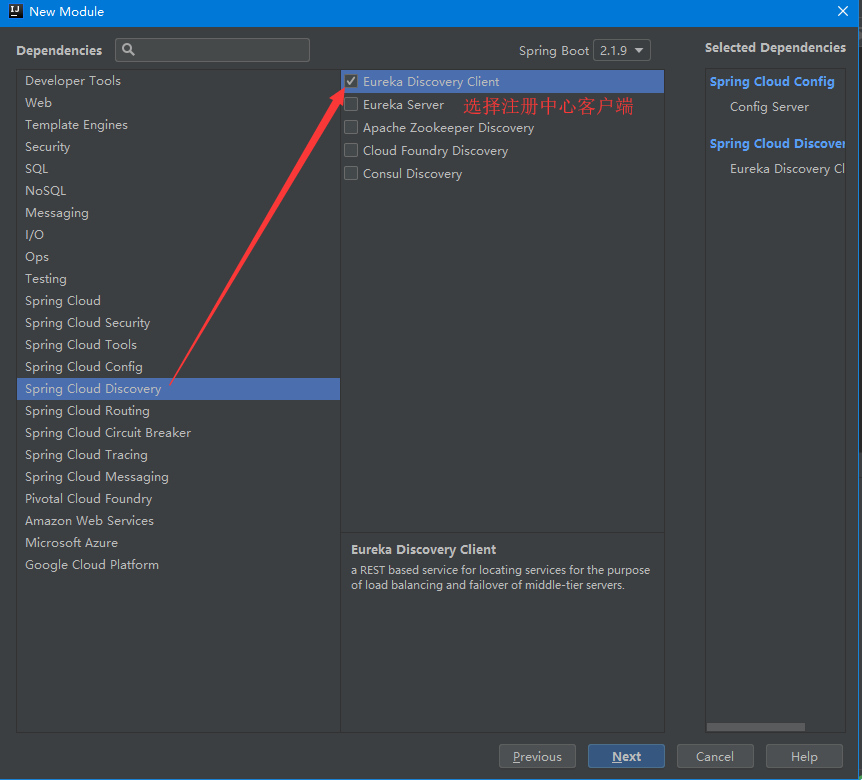This screenshot has width=862, height=780.
Task: Select Spring Cloud Config in Selected Dependencies
Action: click(x=772, y=82)
